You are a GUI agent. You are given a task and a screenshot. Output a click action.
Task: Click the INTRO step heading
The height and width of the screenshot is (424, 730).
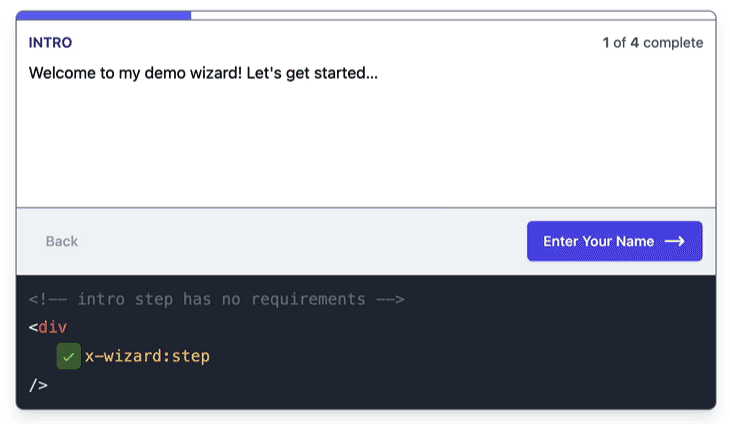click(x=50, y=43)
